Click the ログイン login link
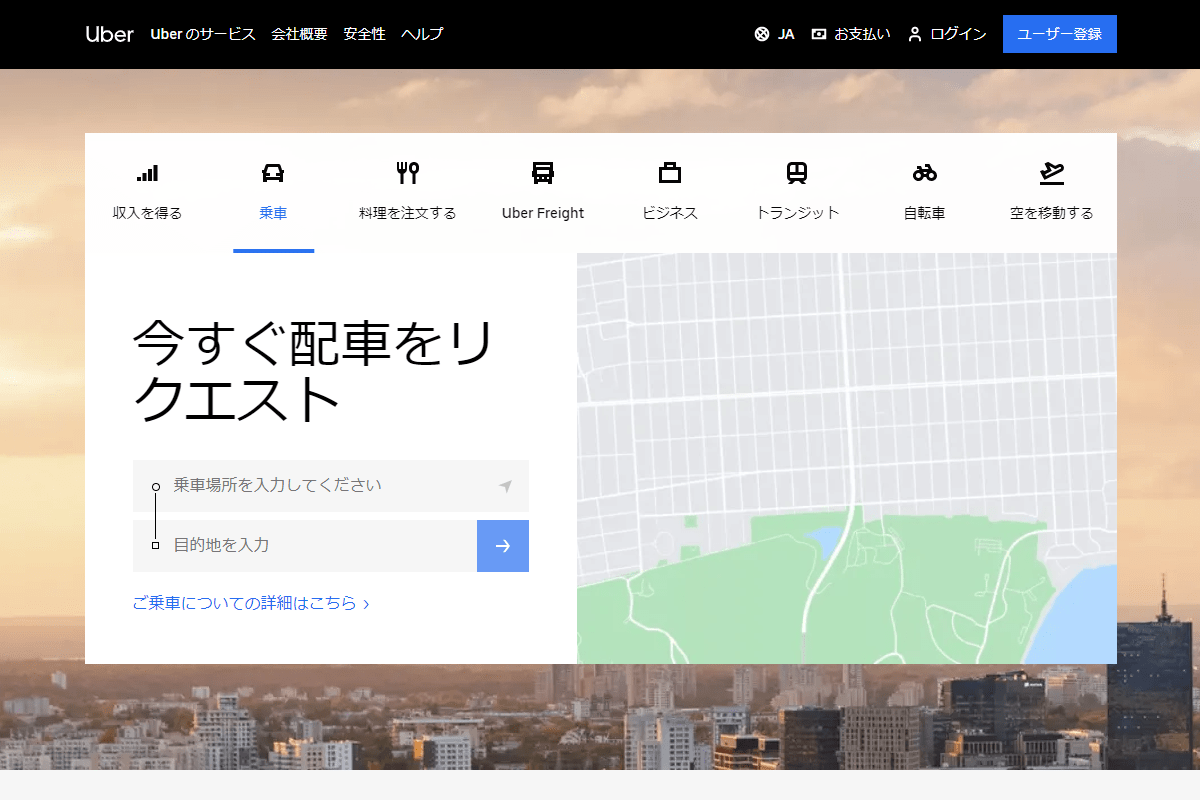The width and height of the screenshot is (1200, 800). (947, 34)
